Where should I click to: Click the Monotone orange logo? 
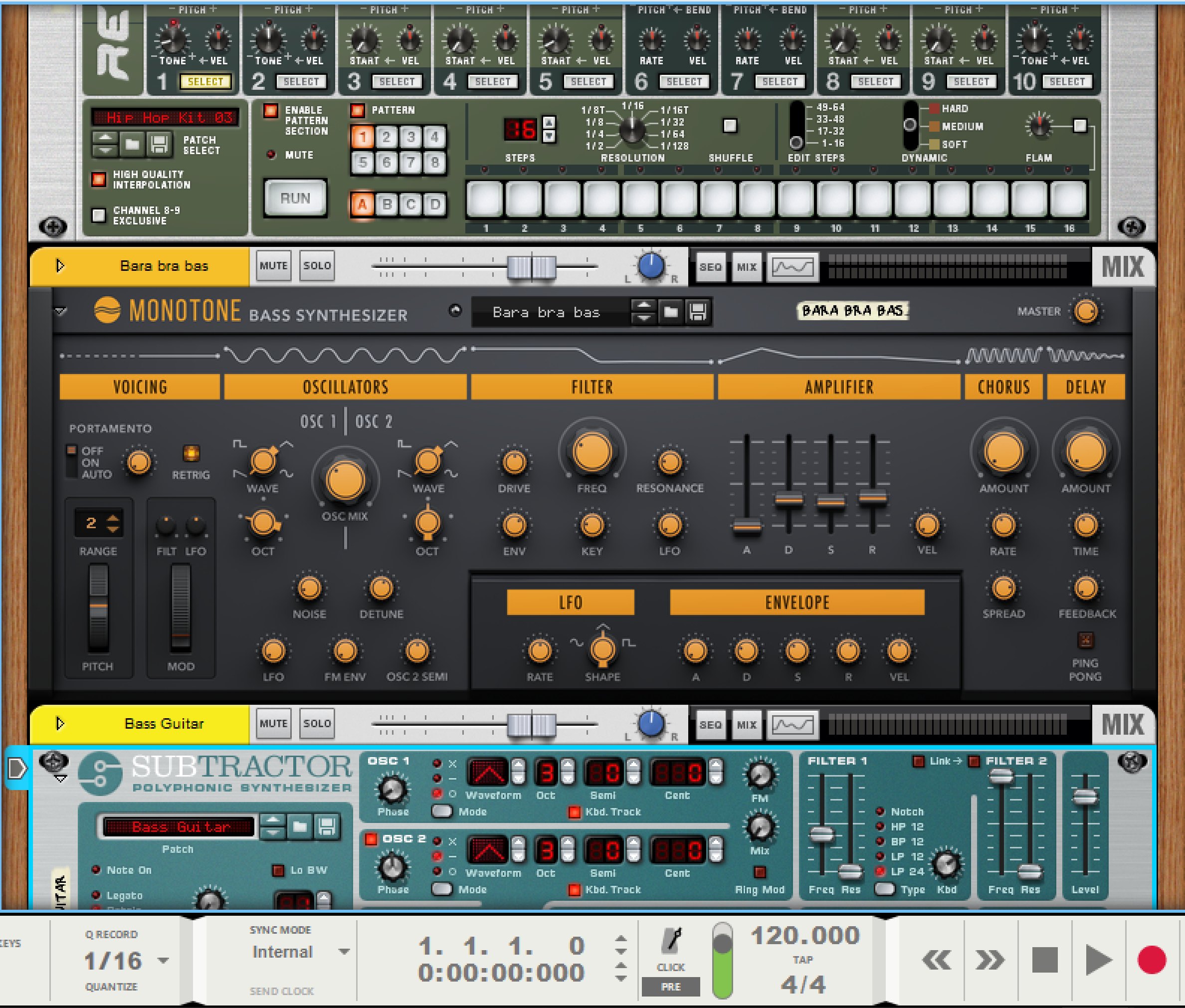coord(107,310)
